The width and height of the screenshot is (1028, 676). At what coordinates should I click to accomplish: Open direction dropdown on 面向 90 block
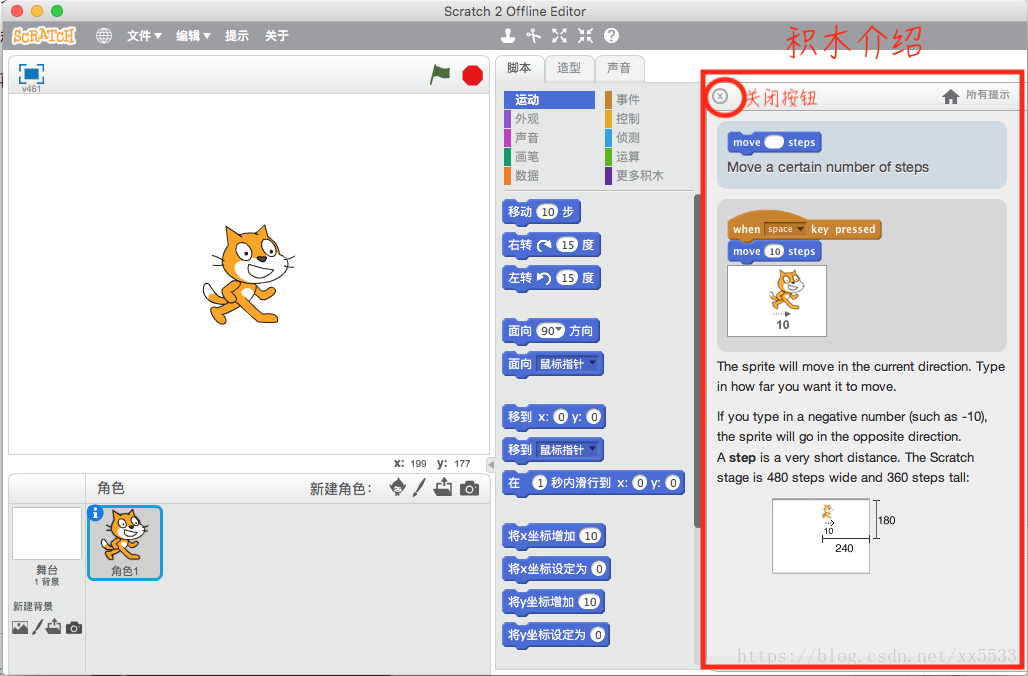pos(559,330)
